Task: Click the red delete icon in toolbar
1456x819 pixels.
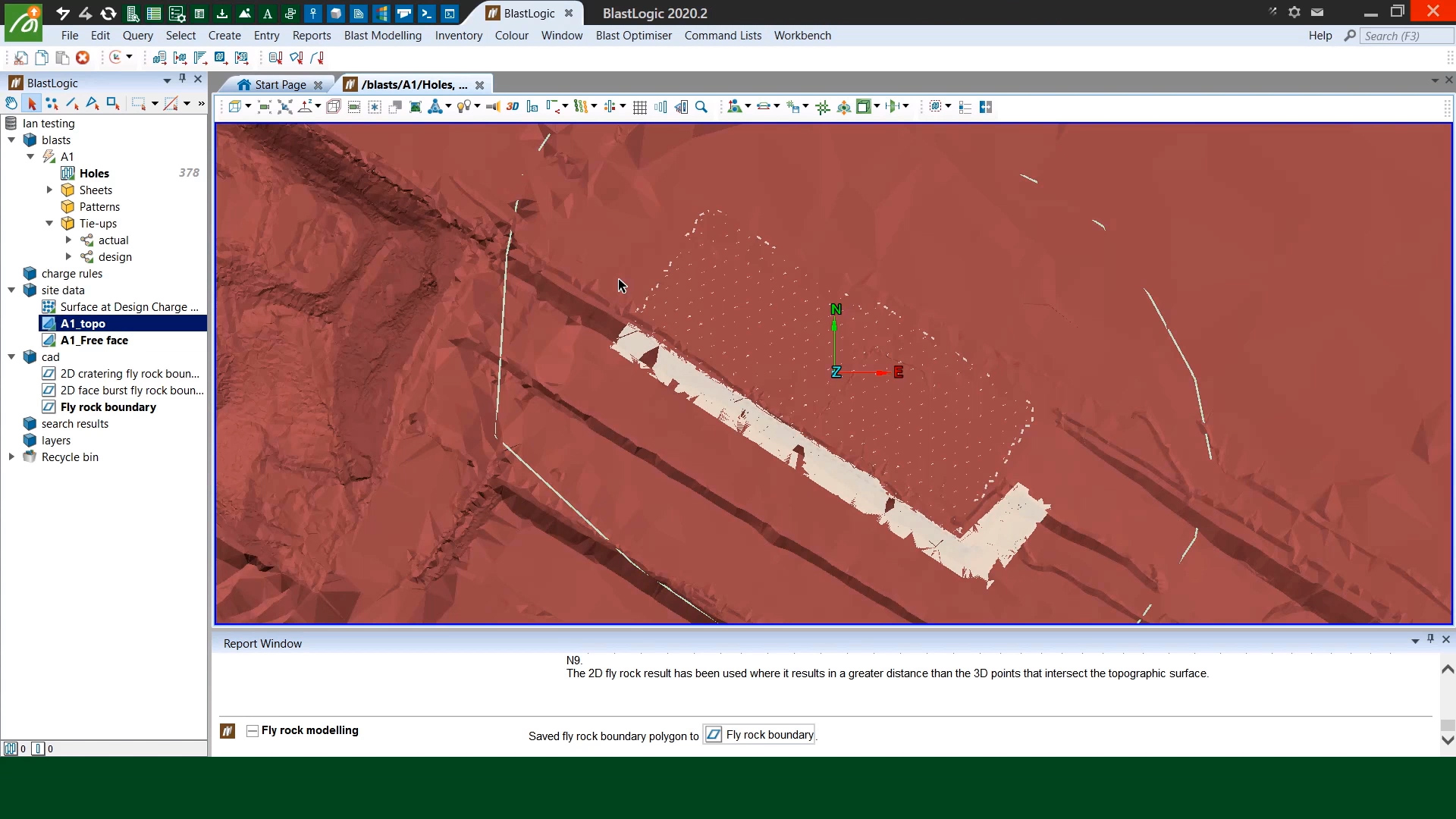Action: (x=83, y=58)
